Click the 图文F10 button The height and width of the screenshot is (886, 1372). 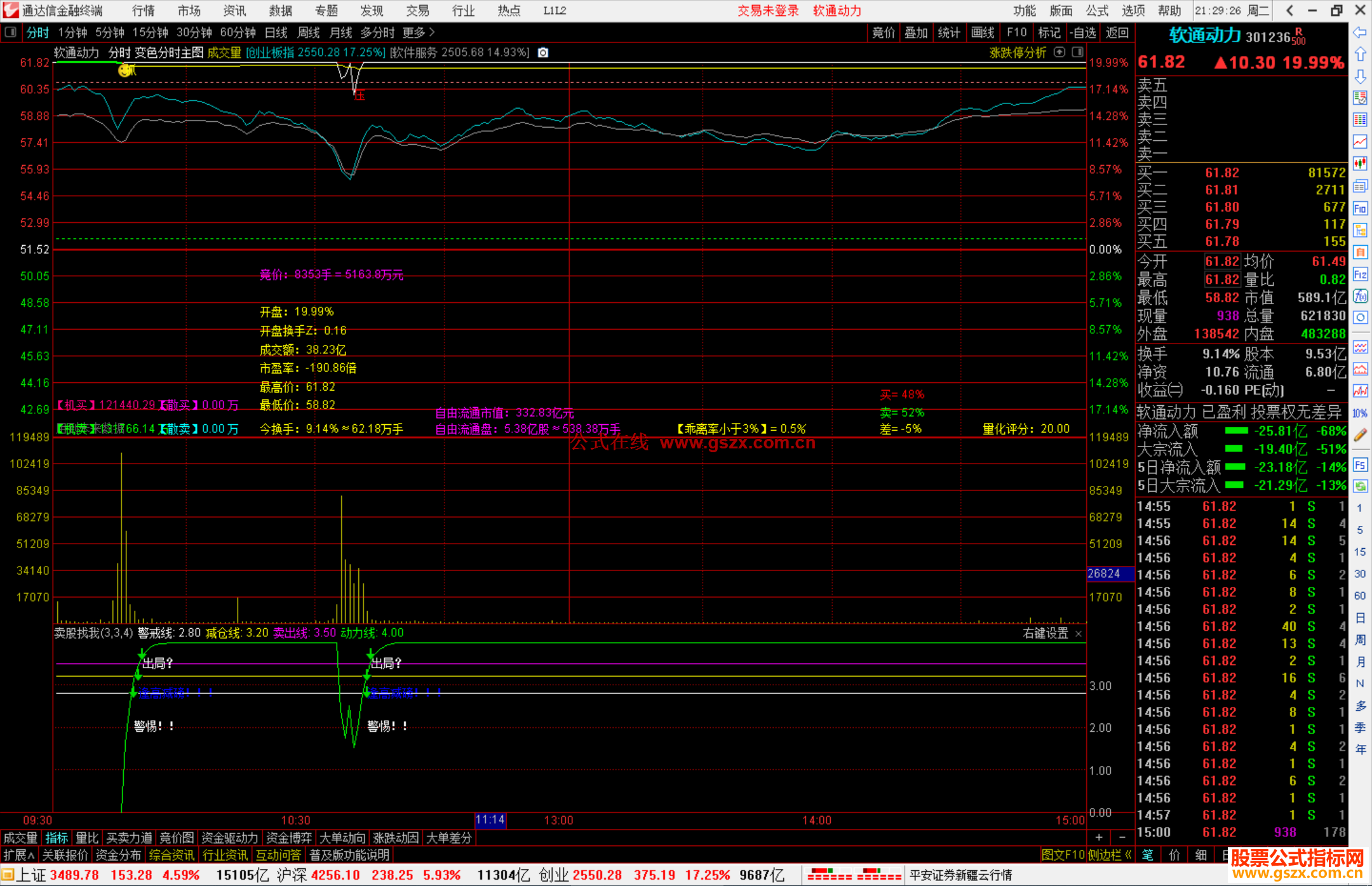[x=1063, y=856]
